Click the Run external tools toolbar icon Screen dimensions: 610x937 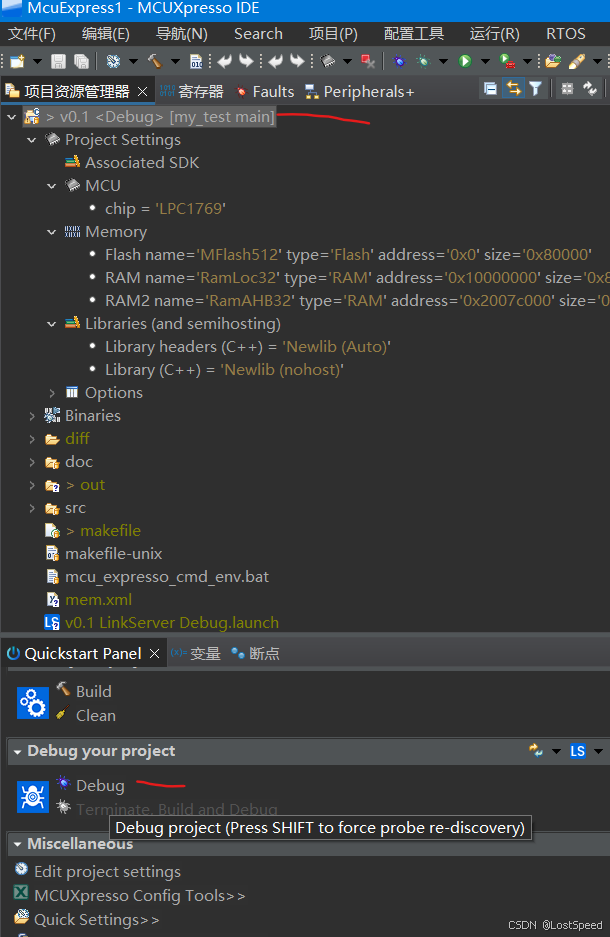(x=507, y=61)
